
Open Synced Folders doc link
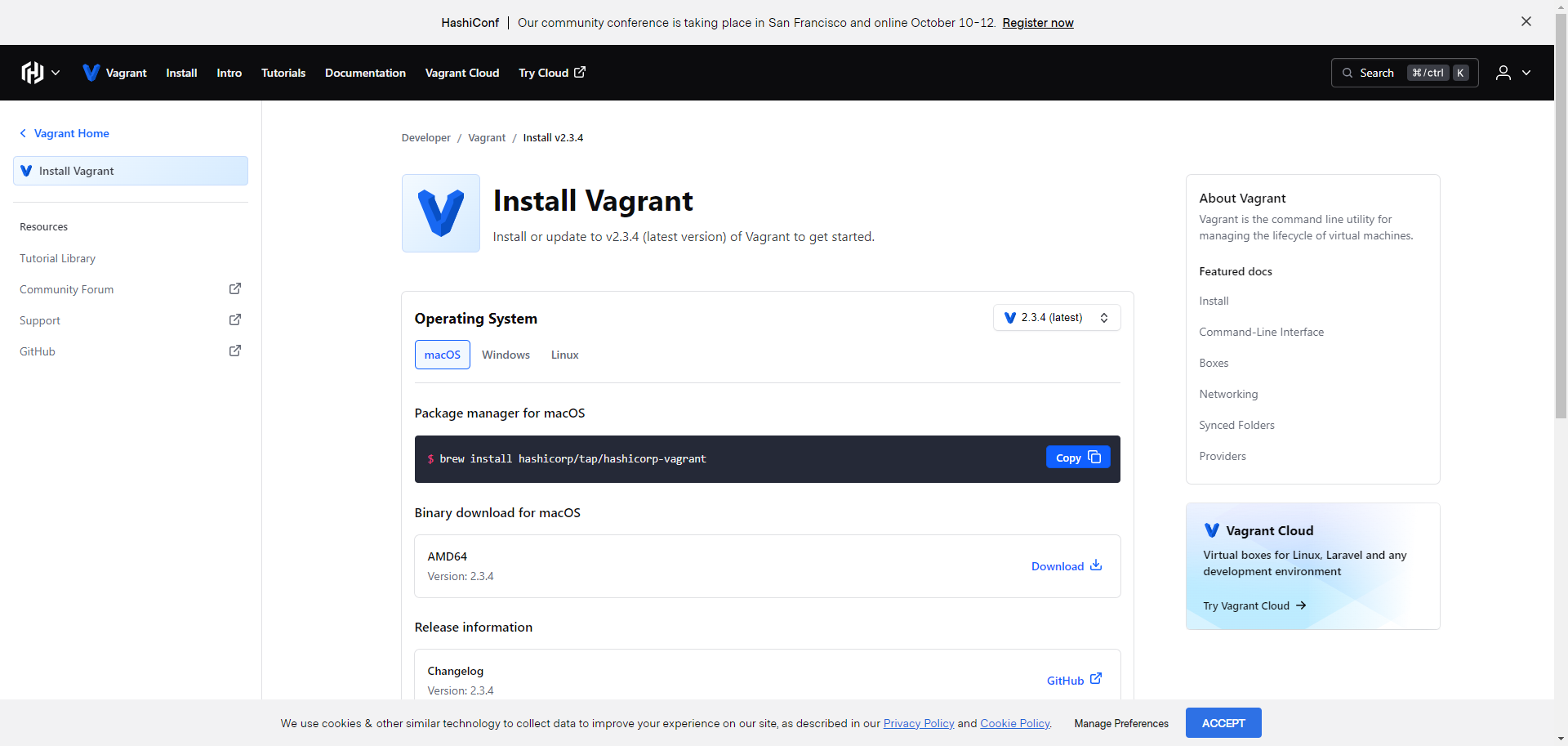pyautogui.click(x=1236, y=425)
